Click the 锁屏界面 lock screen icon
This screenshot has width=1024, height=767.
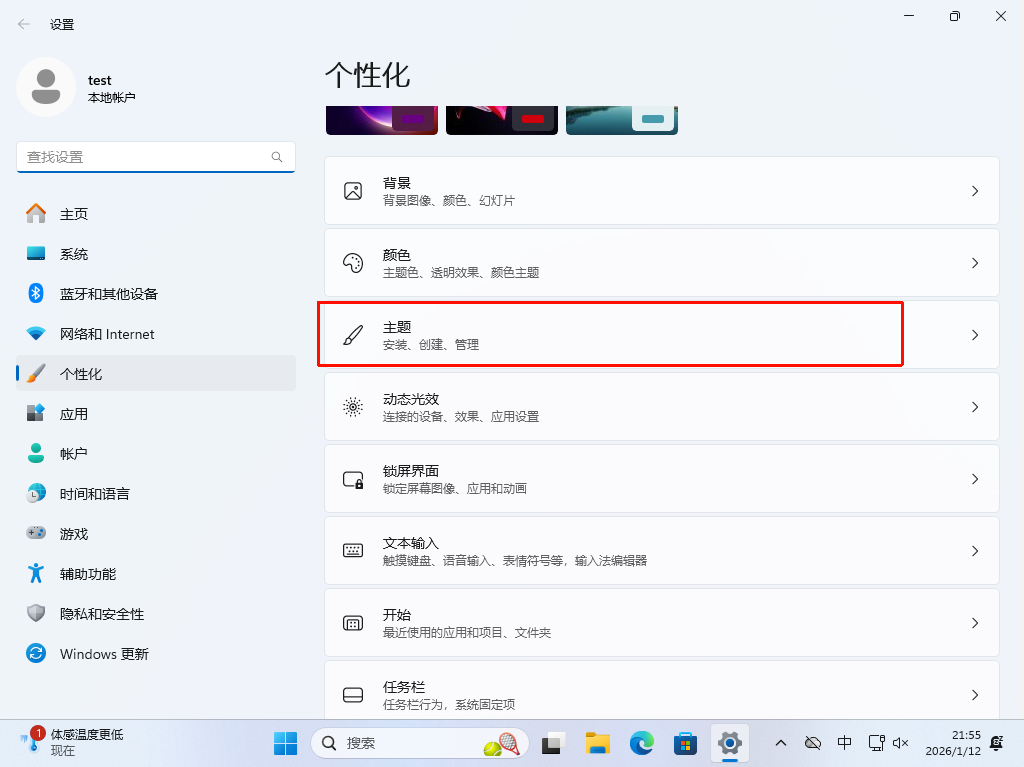(353, 479)
